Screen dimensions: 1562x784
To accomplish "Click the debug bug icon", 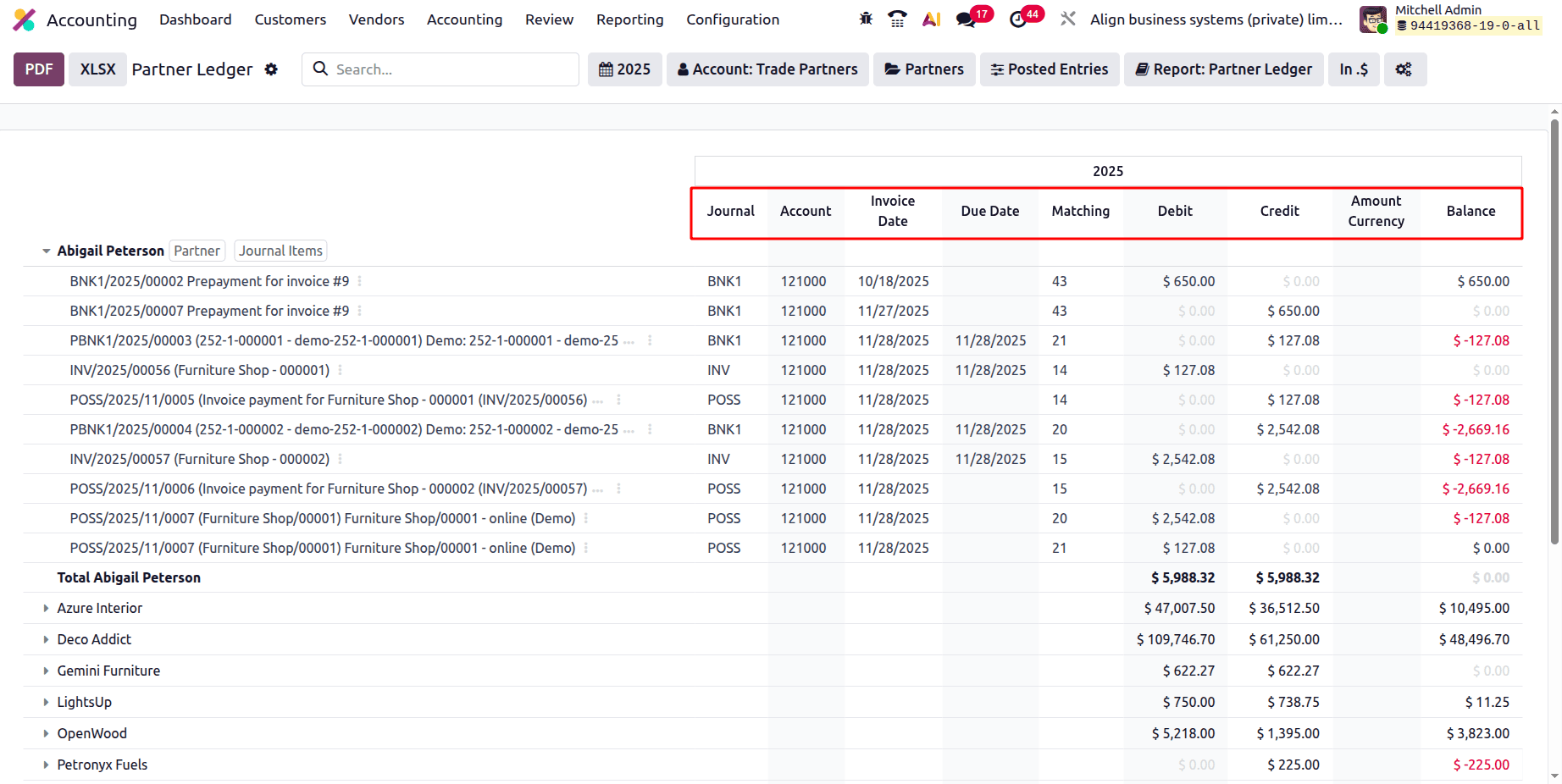I will pyautogui.click(x=866, y=19).
